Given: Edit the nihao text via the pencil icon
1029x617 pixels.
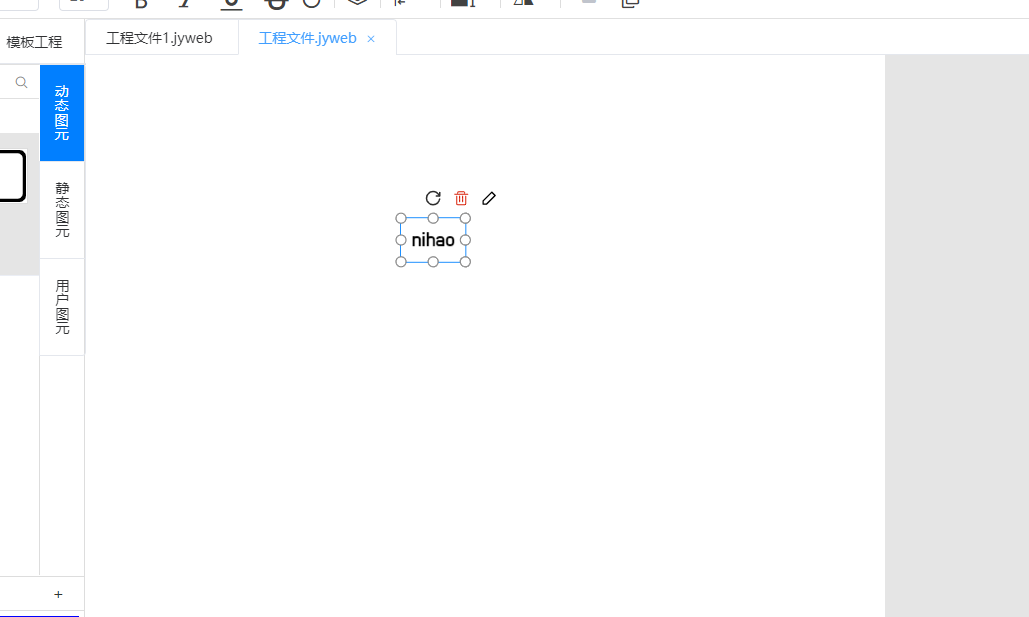Looking at the screenshot, I should 488,197.
